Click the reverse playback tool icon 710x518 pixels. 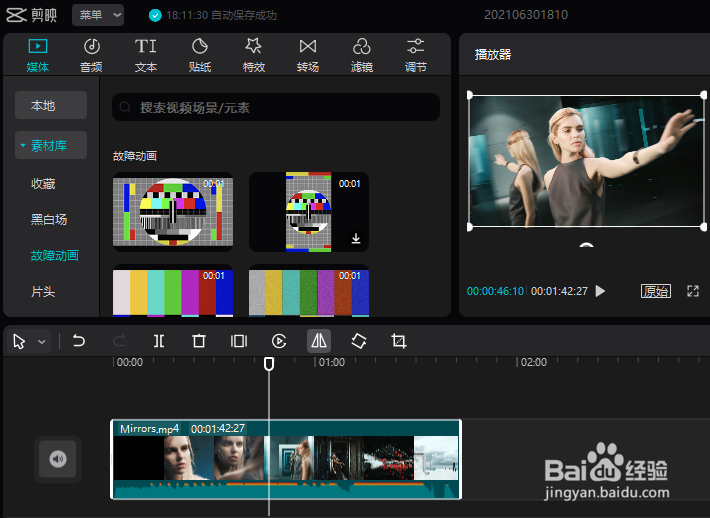(x=279, y=341)
